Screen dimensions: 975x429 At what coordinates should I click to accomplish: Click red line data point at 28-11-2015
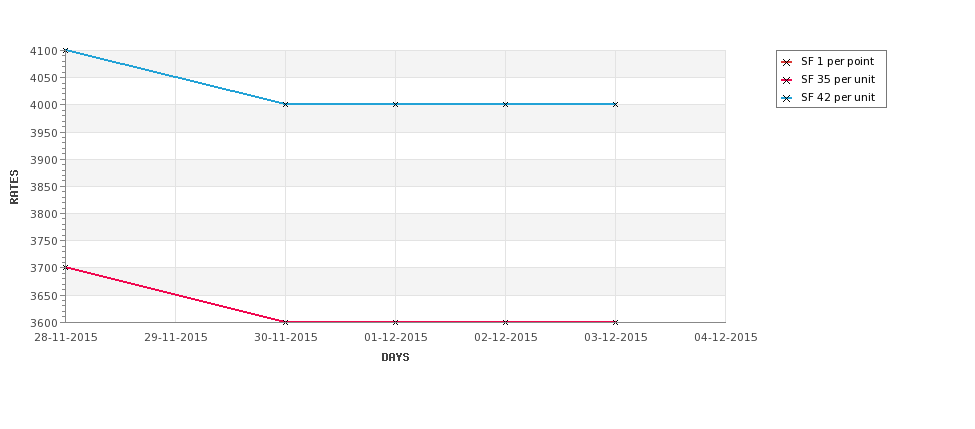click(x=65, y=267)
